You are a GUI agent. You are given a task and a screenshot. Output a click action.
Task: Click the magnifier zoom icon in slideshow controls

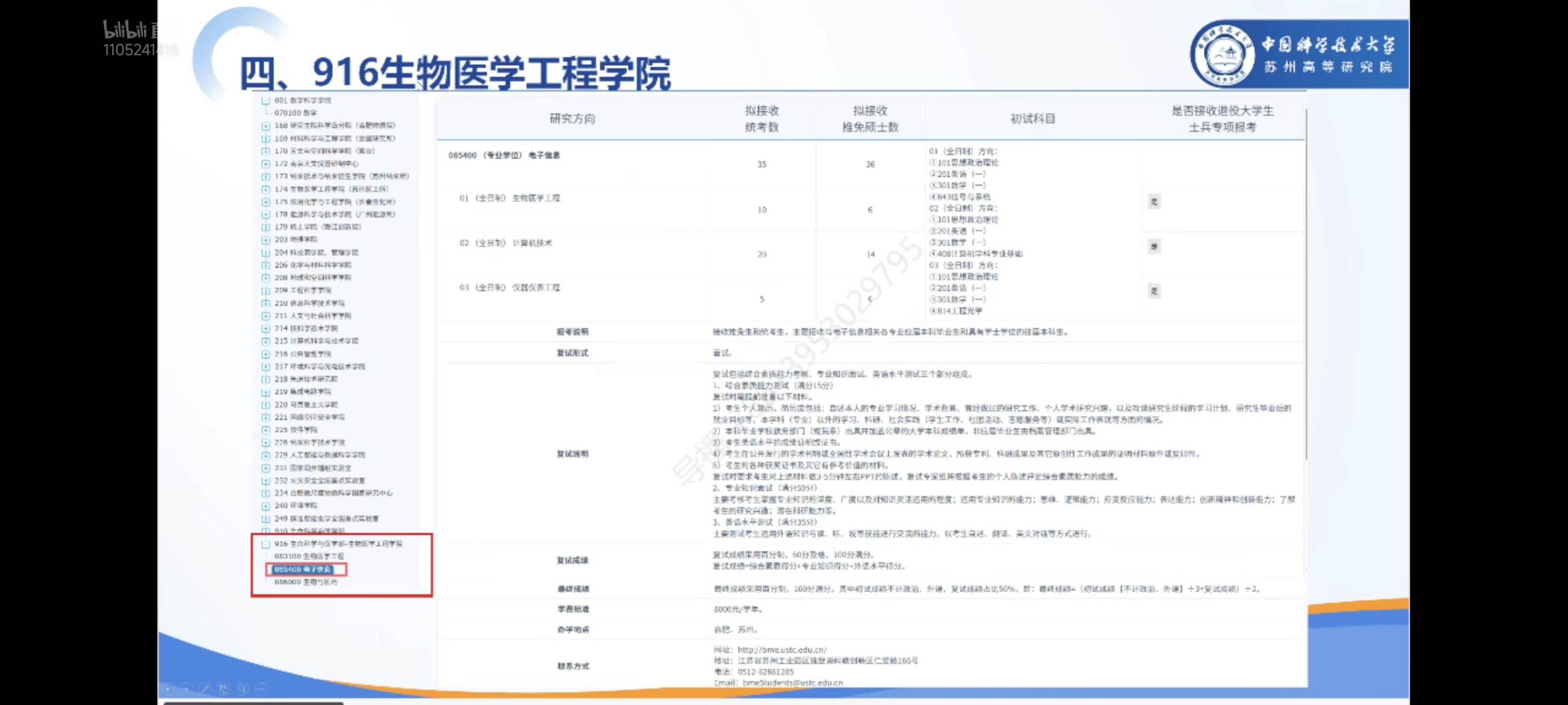[x=243, y=689]
